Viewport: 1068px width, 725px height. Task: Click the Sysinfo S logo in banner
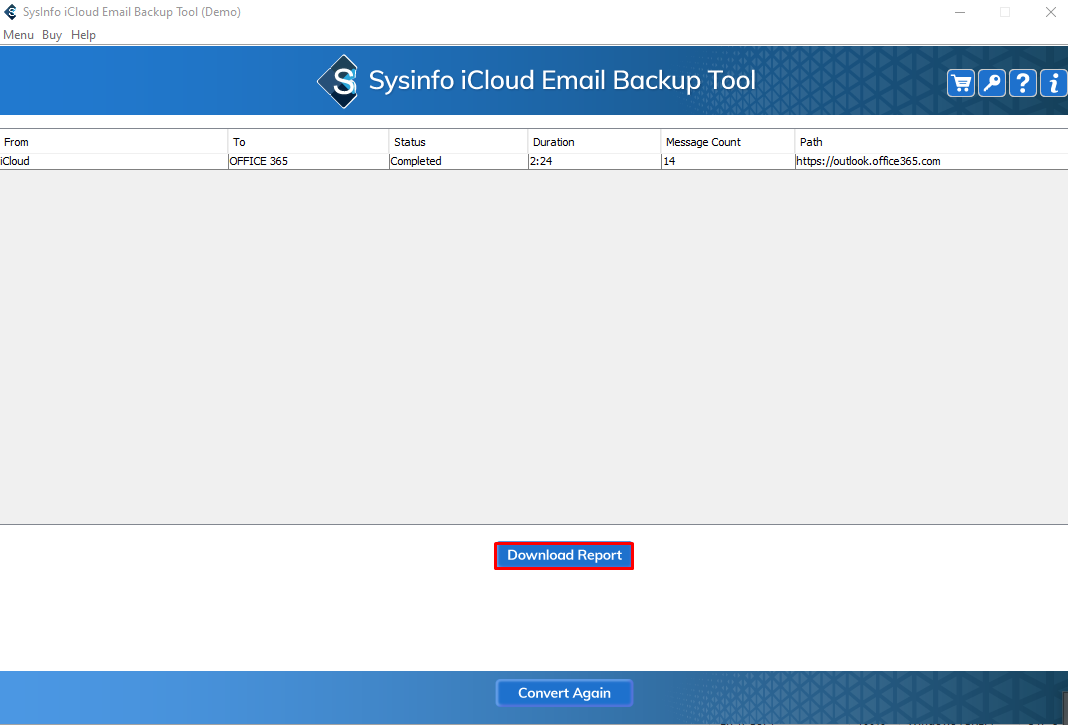tap(338, 81)
